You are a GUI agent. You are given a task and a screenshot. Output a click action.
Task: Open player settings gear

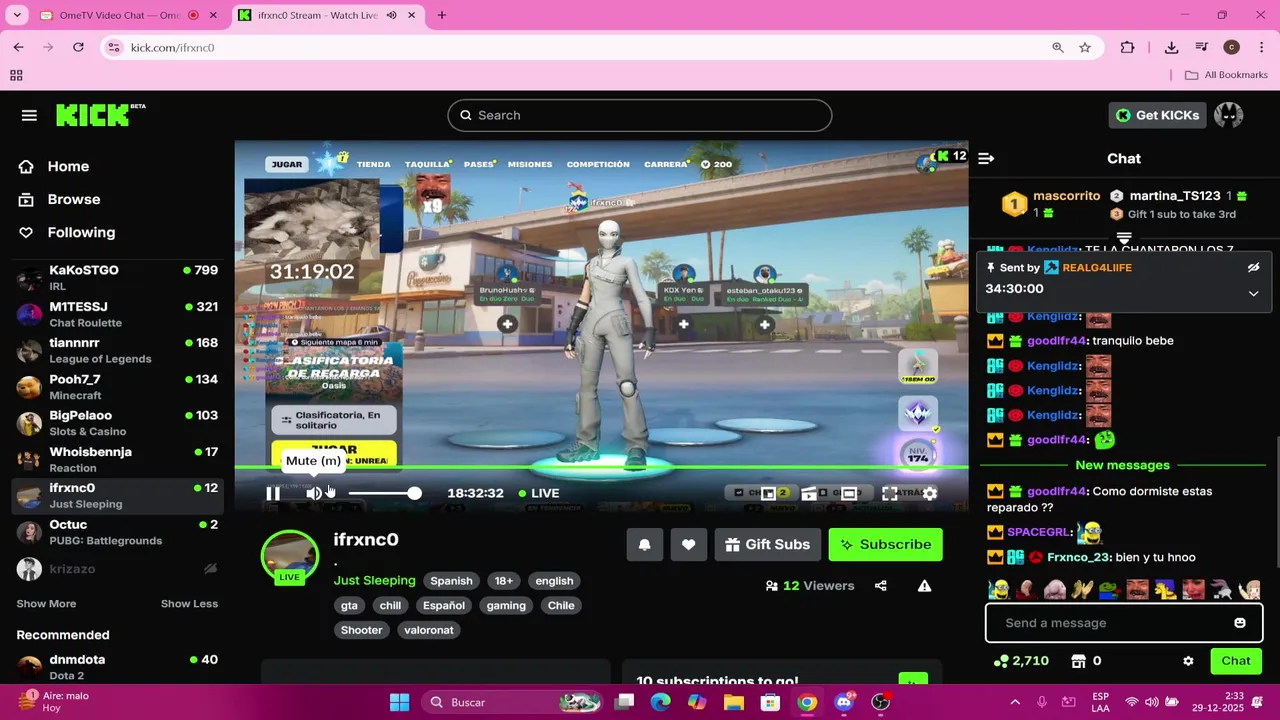click(x=930, y=493)
